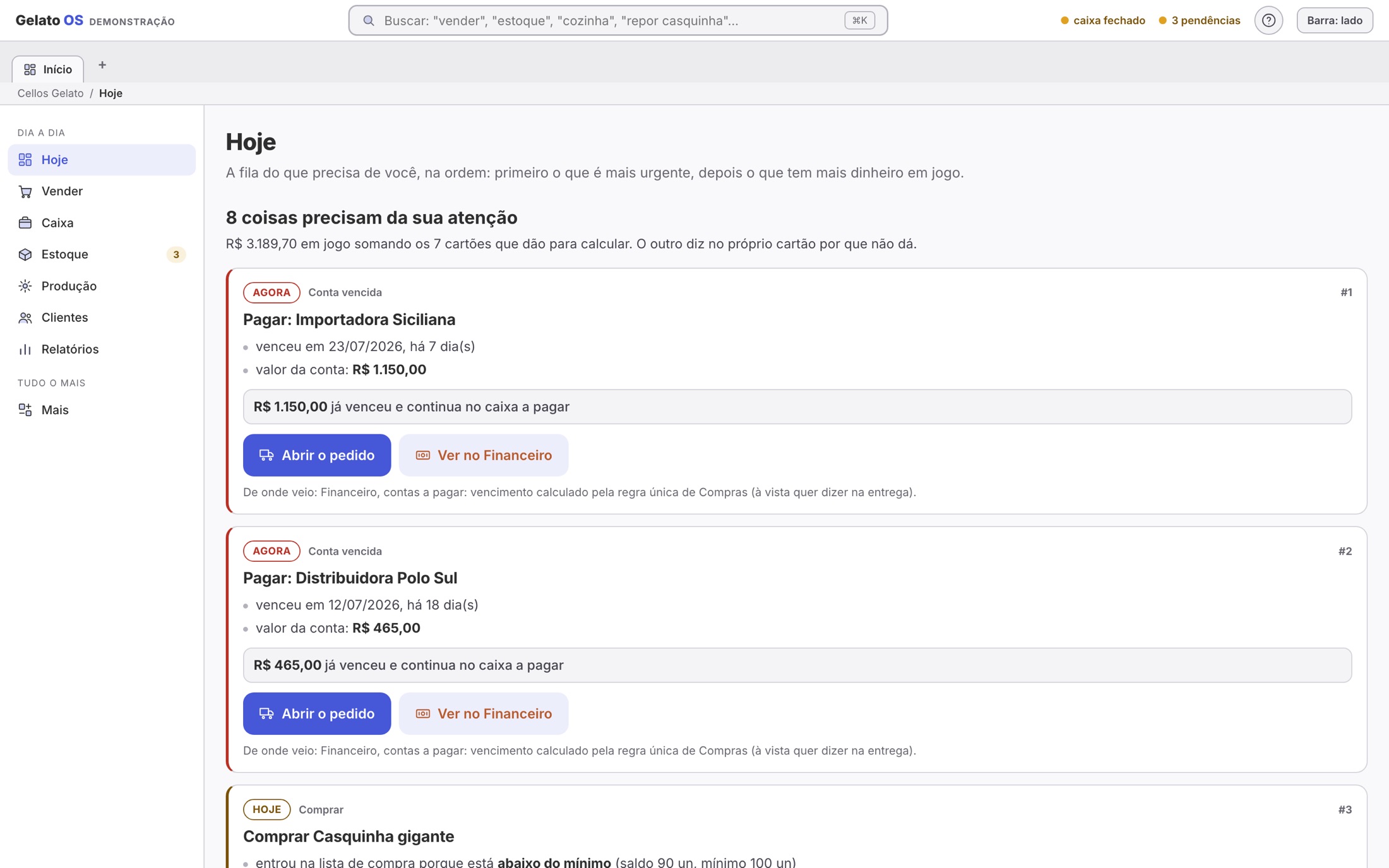Open the help question mark icon

tap(1268, 21)
